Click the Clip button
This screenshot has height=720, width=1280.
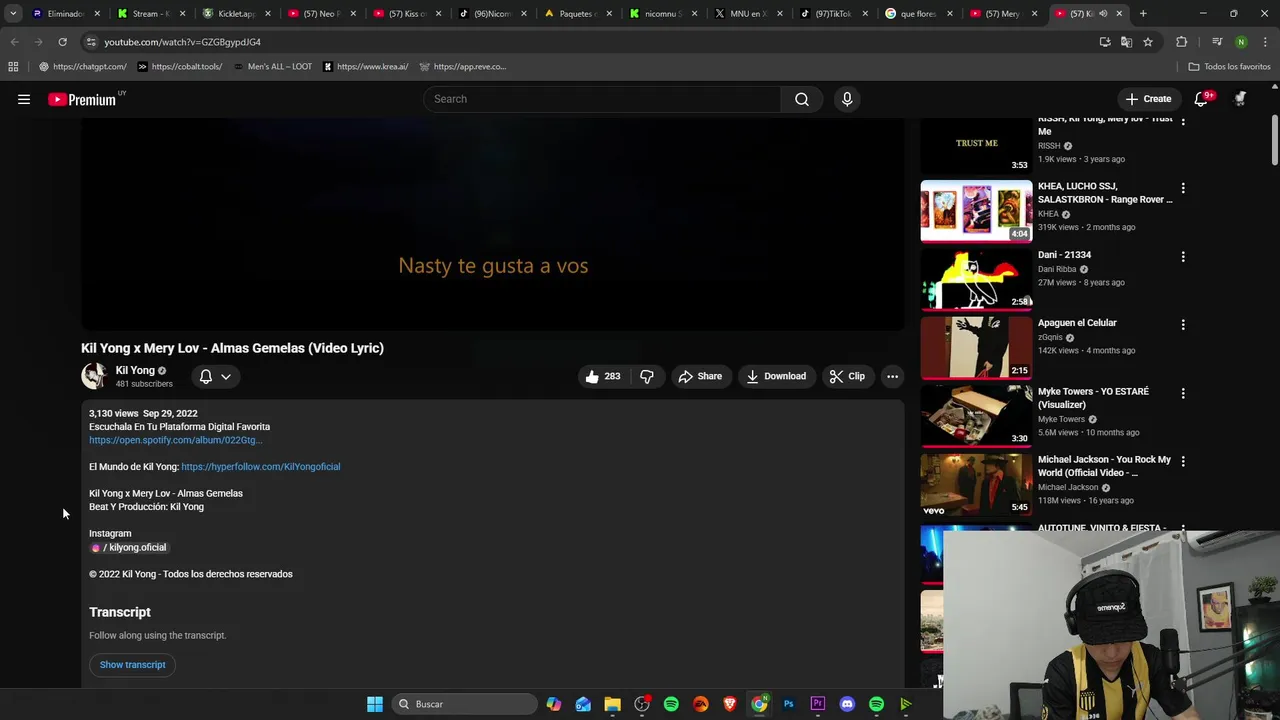click(847, 376)
